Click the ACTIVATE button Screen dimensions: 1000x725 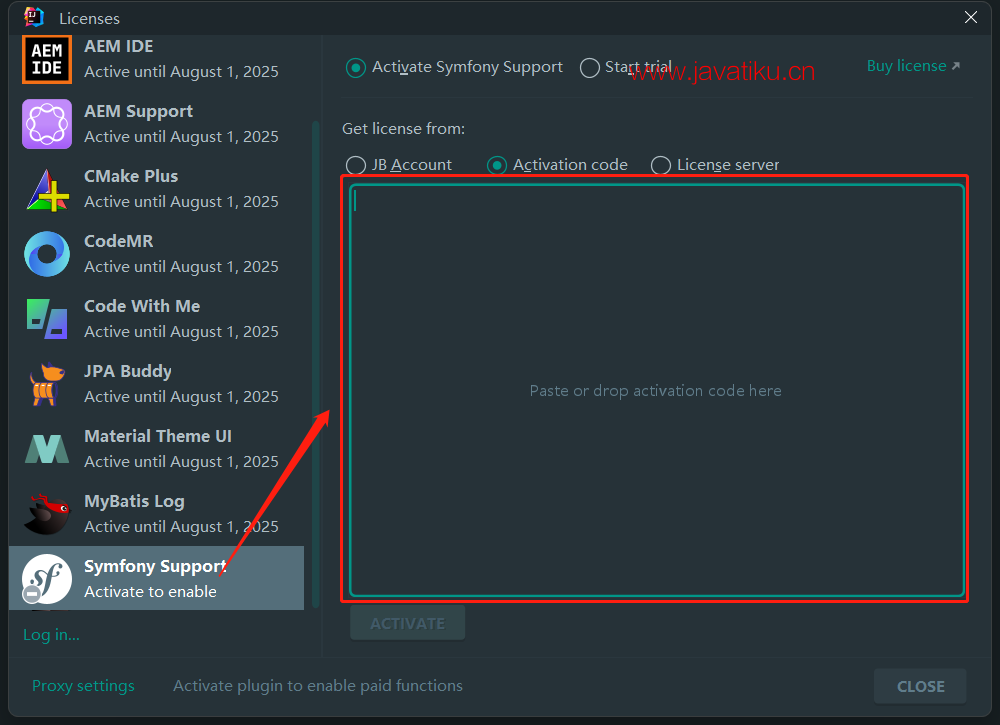click(x=407, y=623)
